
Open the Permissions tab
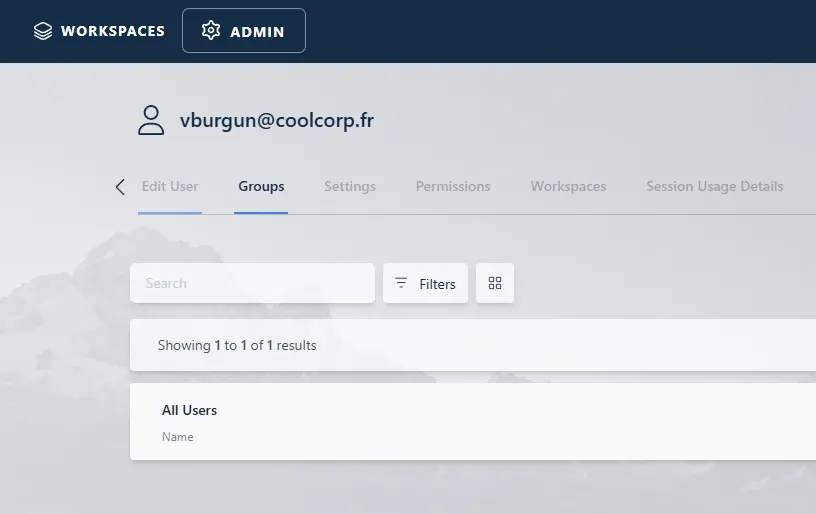click(x=453, y=187)
